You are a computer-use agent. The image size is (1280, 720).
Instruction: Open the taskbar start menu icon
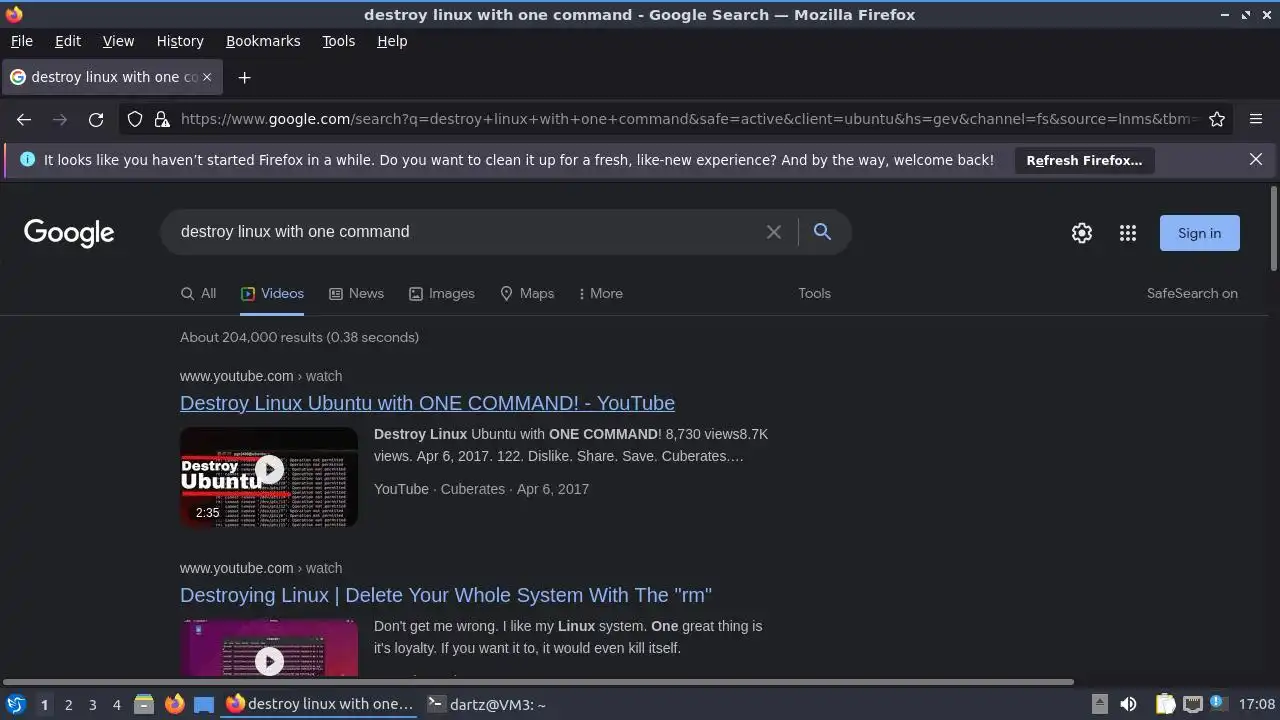15,704
